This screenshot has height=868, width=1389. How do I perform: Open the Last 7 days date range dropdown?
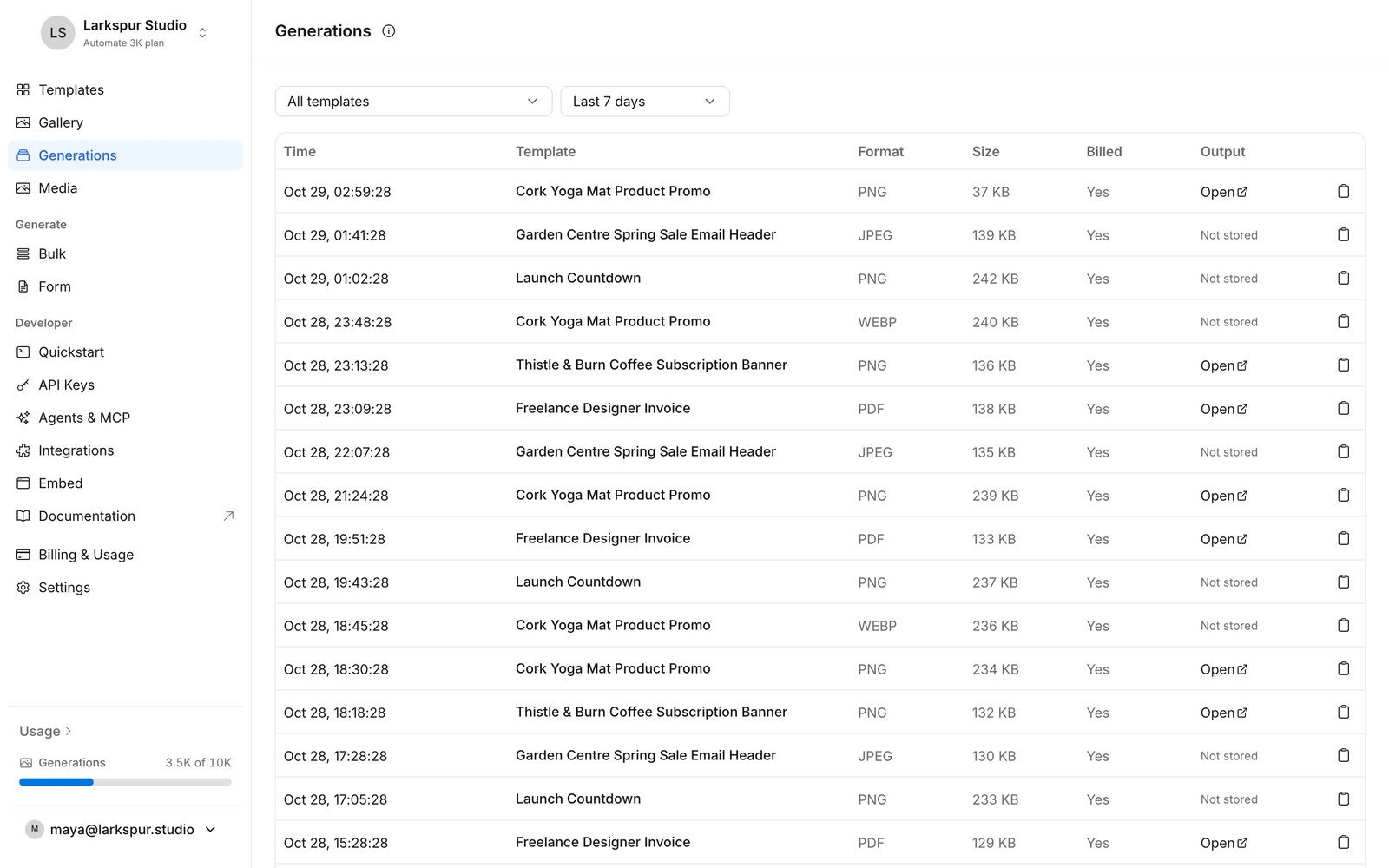(x=645, y=102)
